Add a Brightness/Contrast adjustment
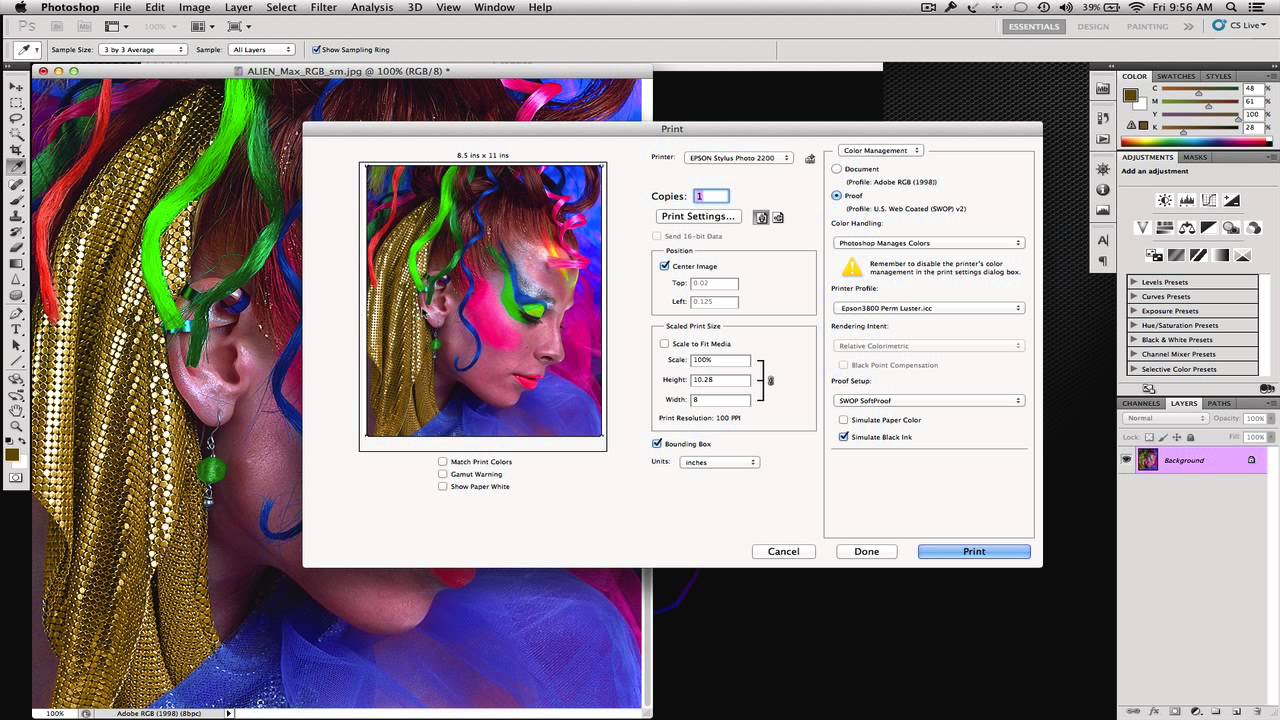The height and width of the screenshot is (720, 1280). pyautogui.click(x=1165, y=201)
